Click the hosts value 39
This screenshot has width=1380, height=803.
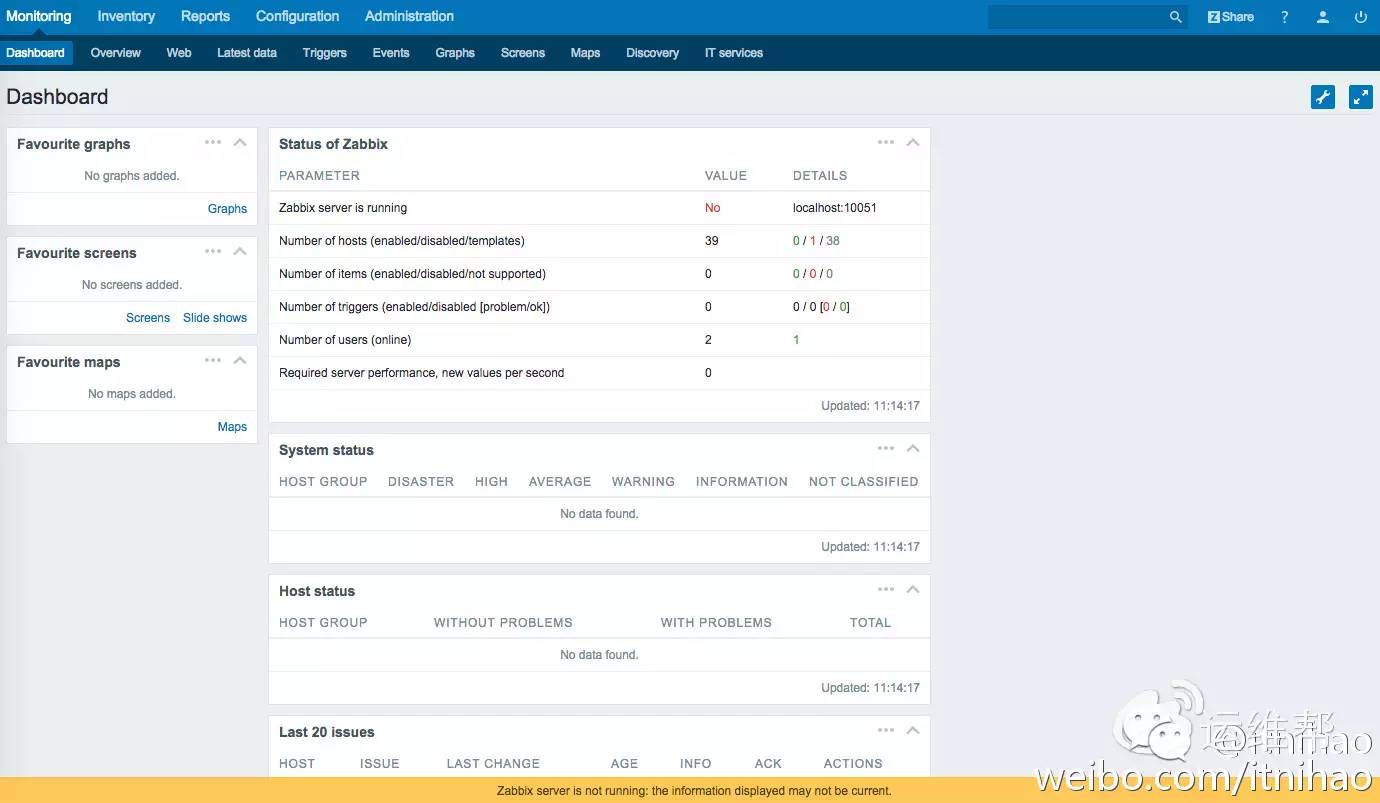pyautogui.click(x=712, y=241)
